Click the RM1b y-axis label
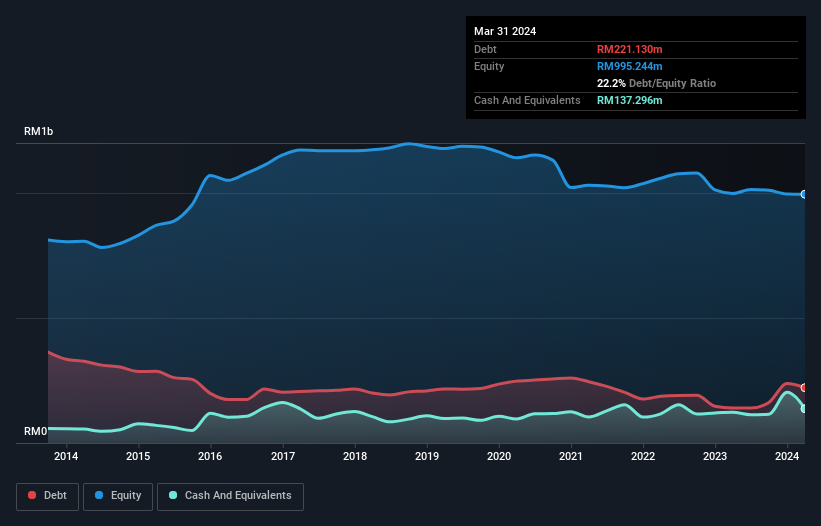Screen dimensions: 821x526 40,132
